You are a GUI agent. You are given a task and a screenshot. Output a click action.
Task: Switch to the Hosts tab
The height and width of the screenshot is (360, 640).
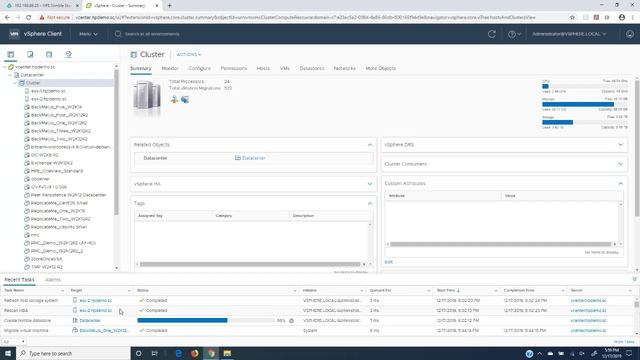pyautogui.click(x=263, y=69)
